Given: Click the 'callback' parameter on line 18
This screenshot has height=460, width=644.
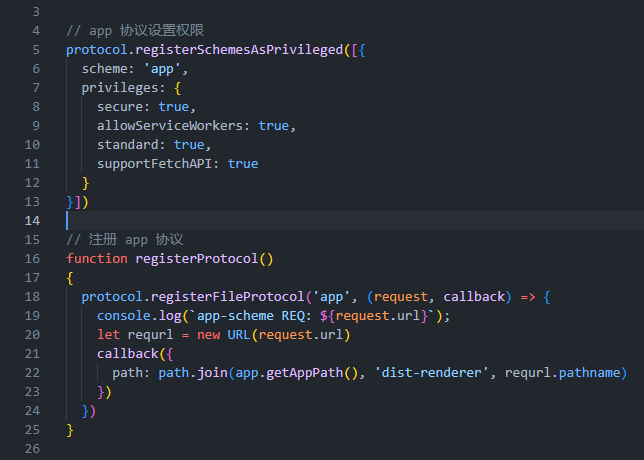Looking at the screenshot, I should click(474, 297).
